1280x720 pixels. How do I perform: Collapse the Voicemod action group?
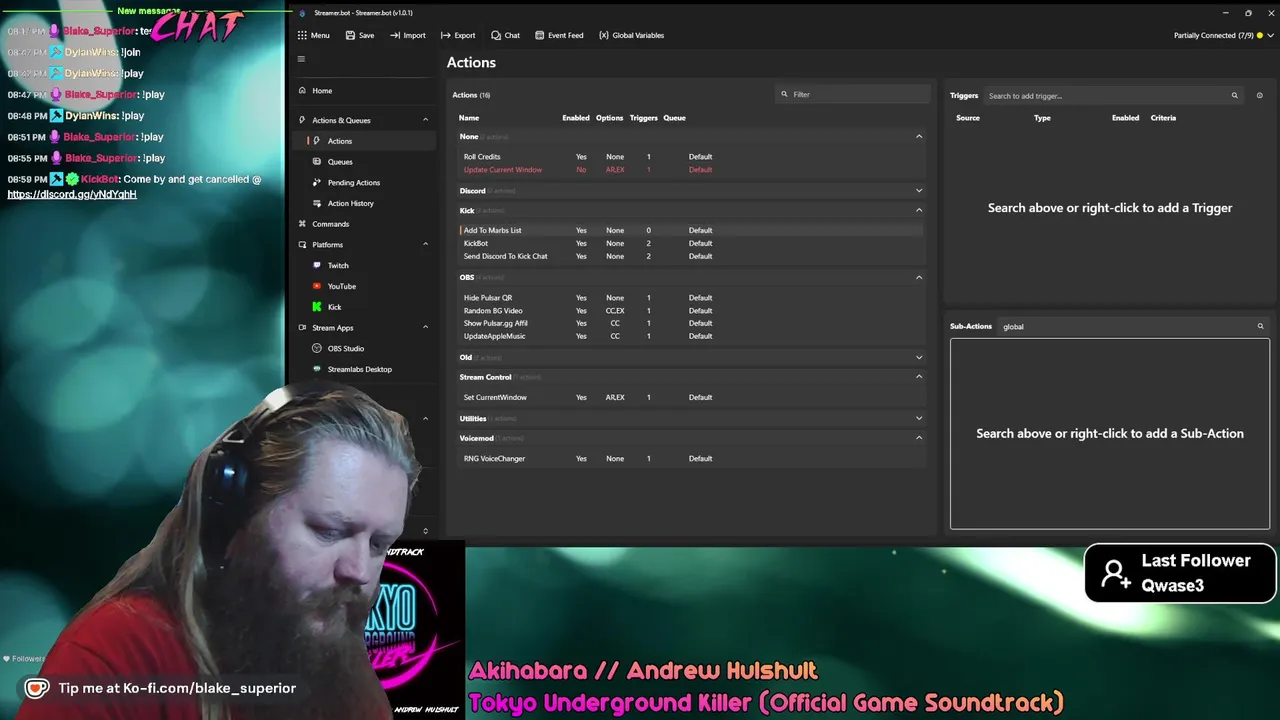coord(919,438)
